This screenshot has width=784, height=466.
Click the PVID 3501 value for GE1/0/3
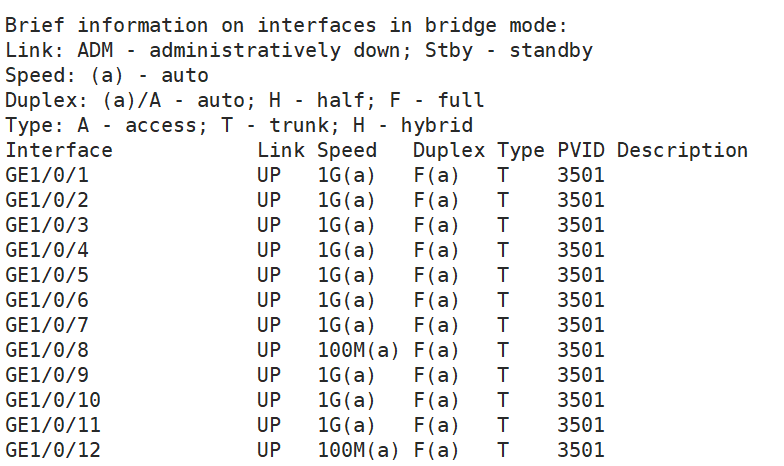581,225
